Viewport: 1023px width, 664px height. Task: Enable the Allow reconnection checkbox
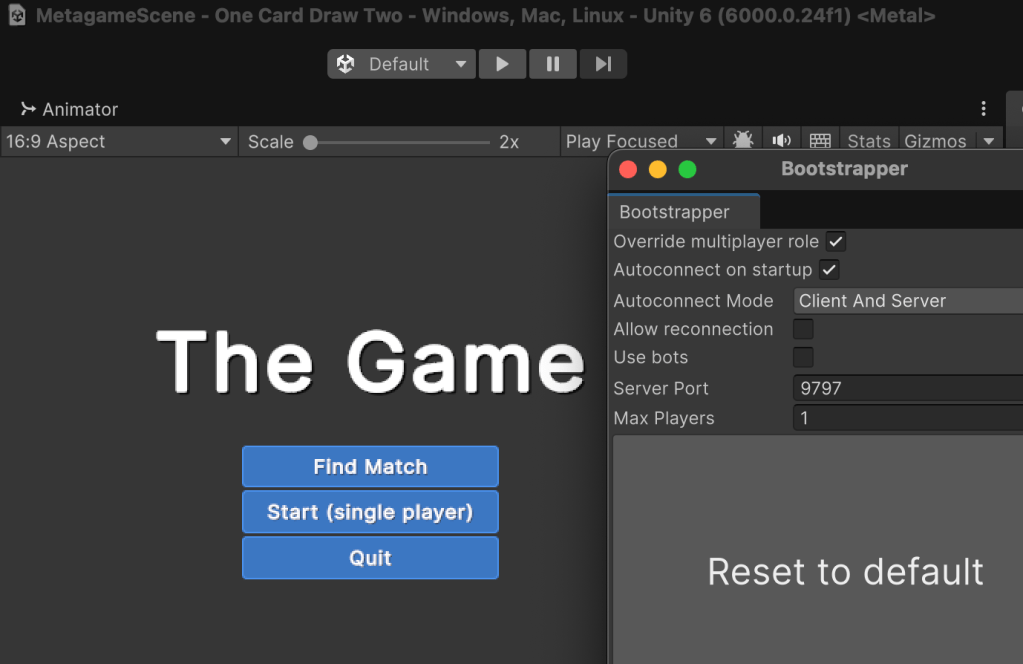(803, 329)
